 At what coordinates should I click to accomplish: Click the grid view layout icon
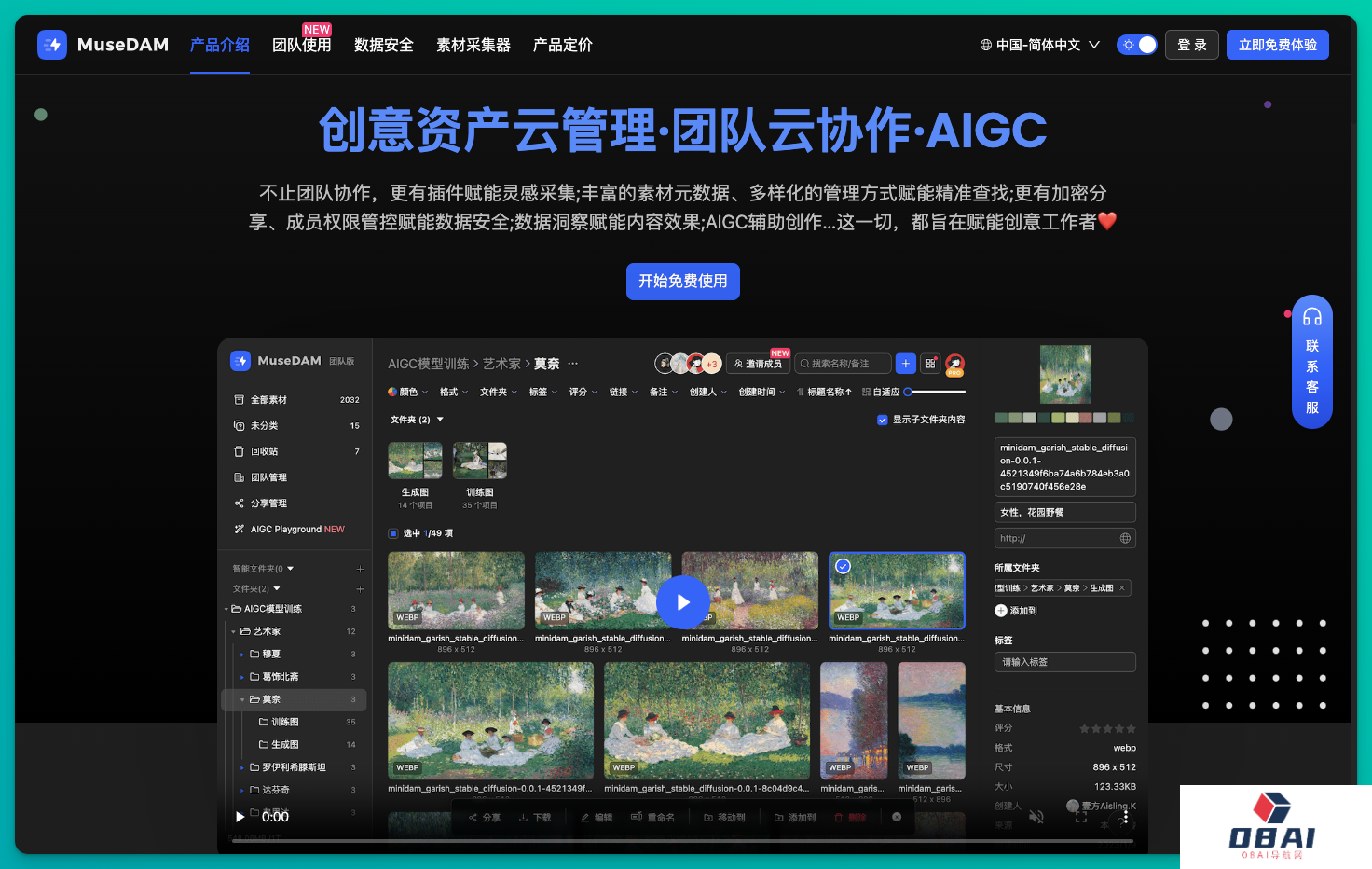[930, 364]
